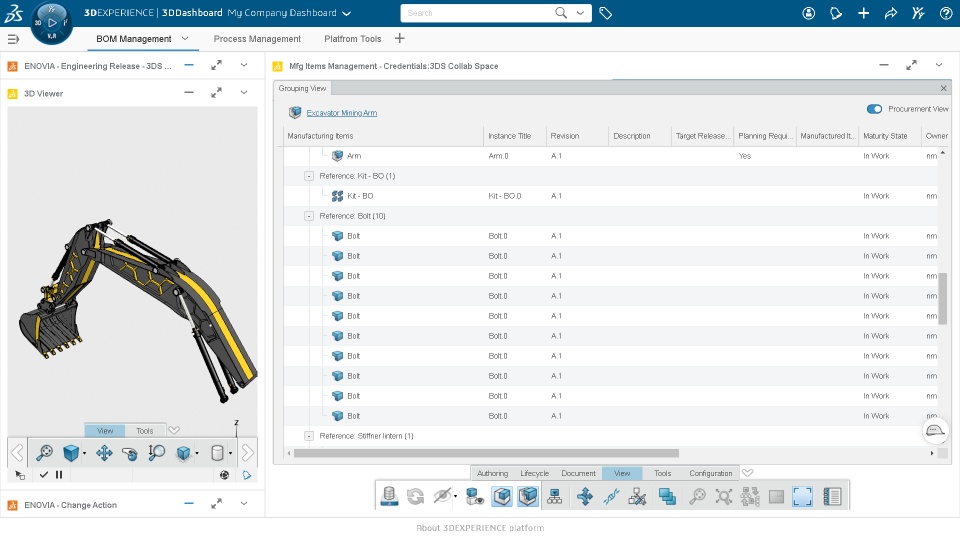
Task: Click the pause button in 3D Viewer
Action: point(59,475)
